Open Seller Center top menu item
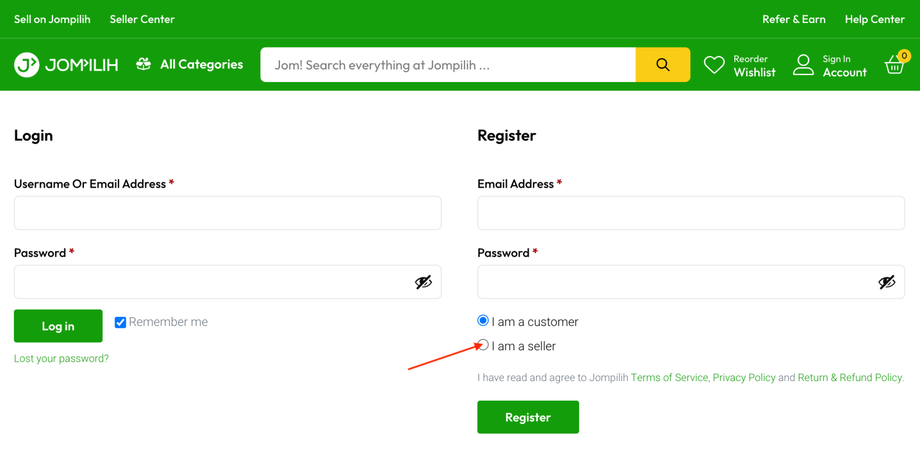 142,19
